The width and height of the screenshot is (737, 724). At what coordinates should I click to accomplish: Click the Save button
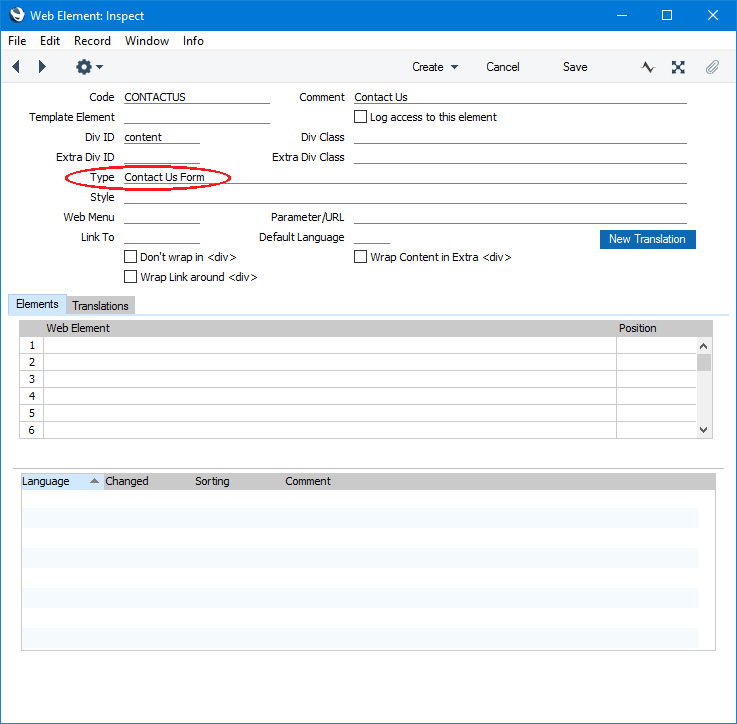pos(575,67)
